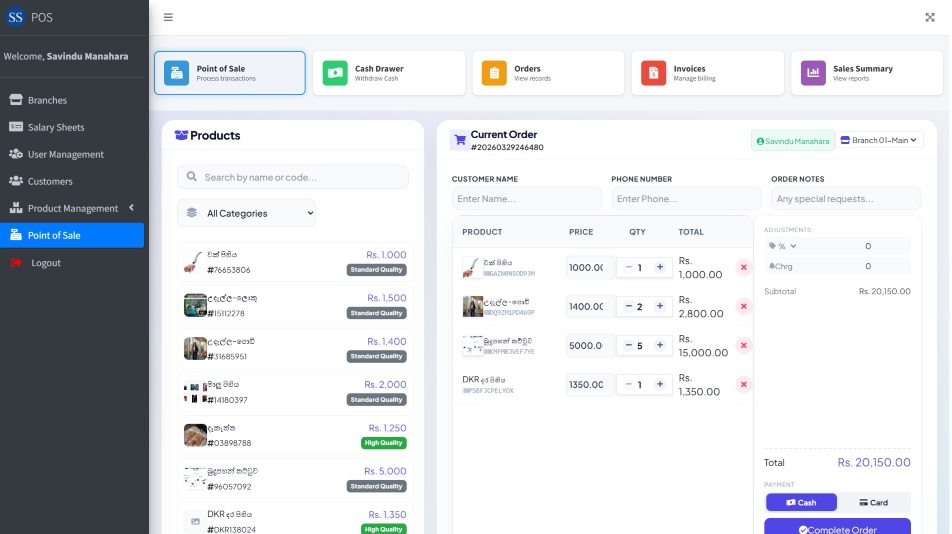Screen dimensions: 952x534
Task: Click the fullscreen expand icon
Action: (930, 17)
